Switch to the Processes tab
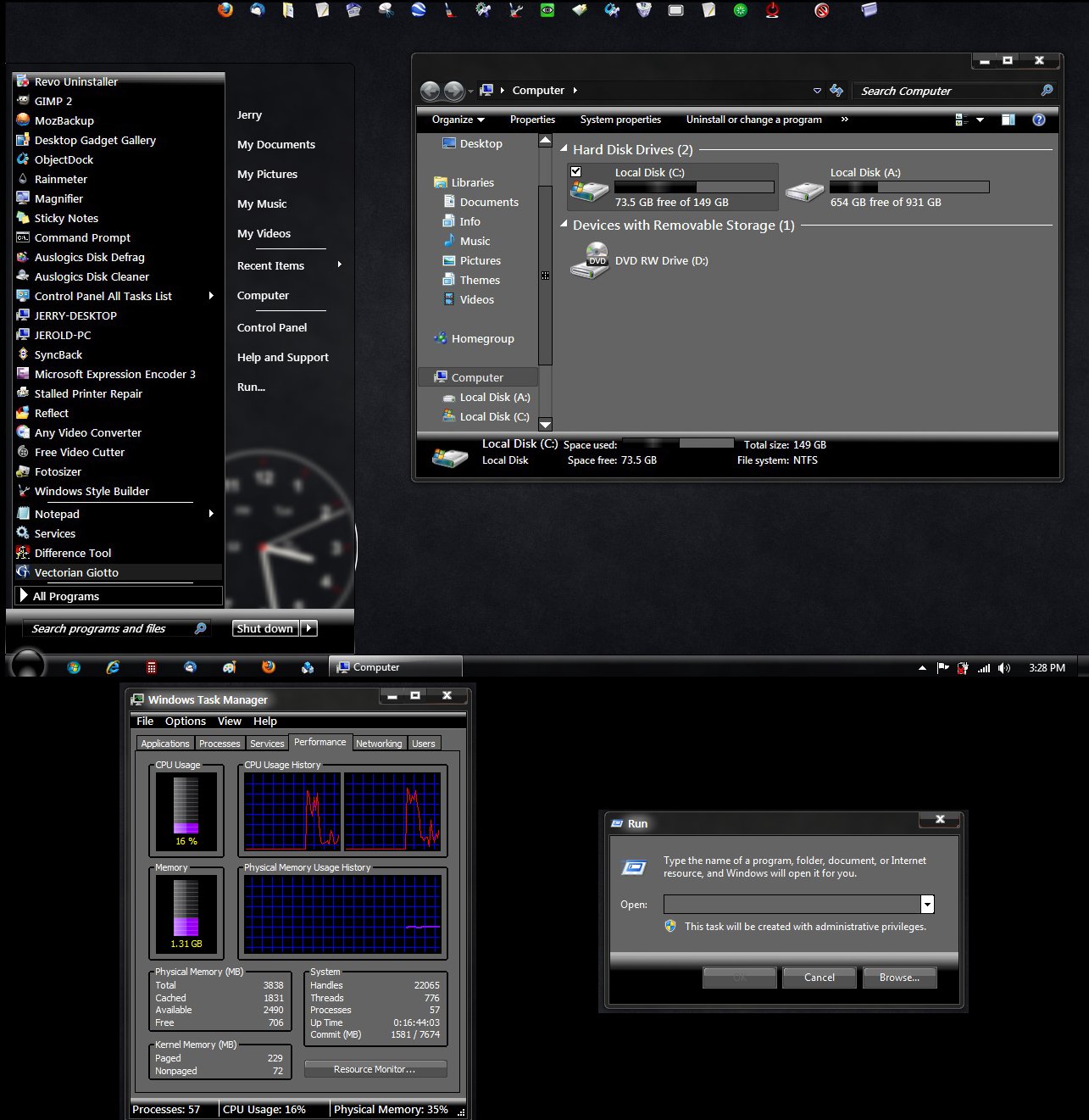Screen dimensions: 1089x1120 click(x=219, y=744)
